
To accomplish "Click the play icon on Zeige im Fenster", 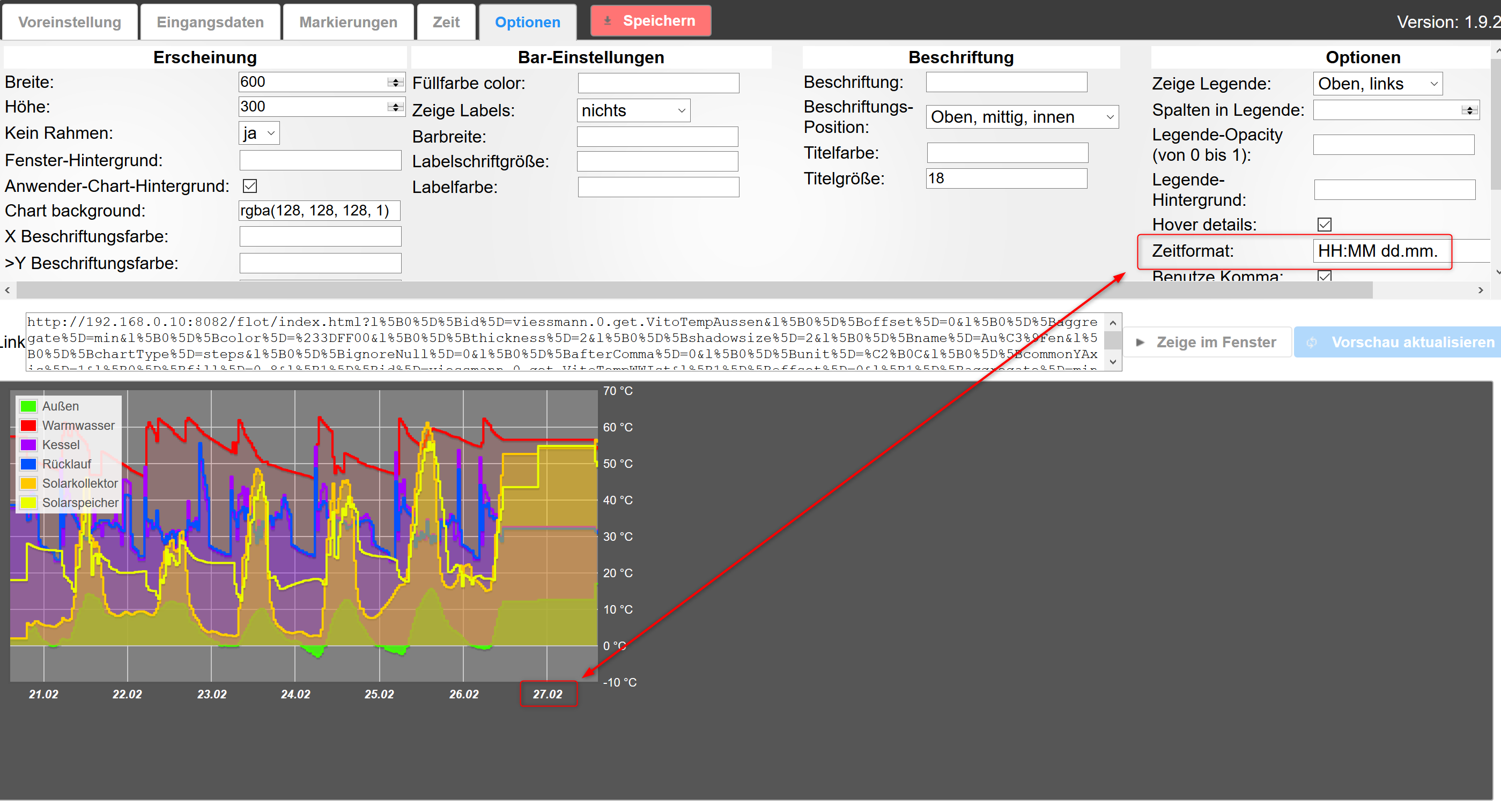I will pos(1140,342).
